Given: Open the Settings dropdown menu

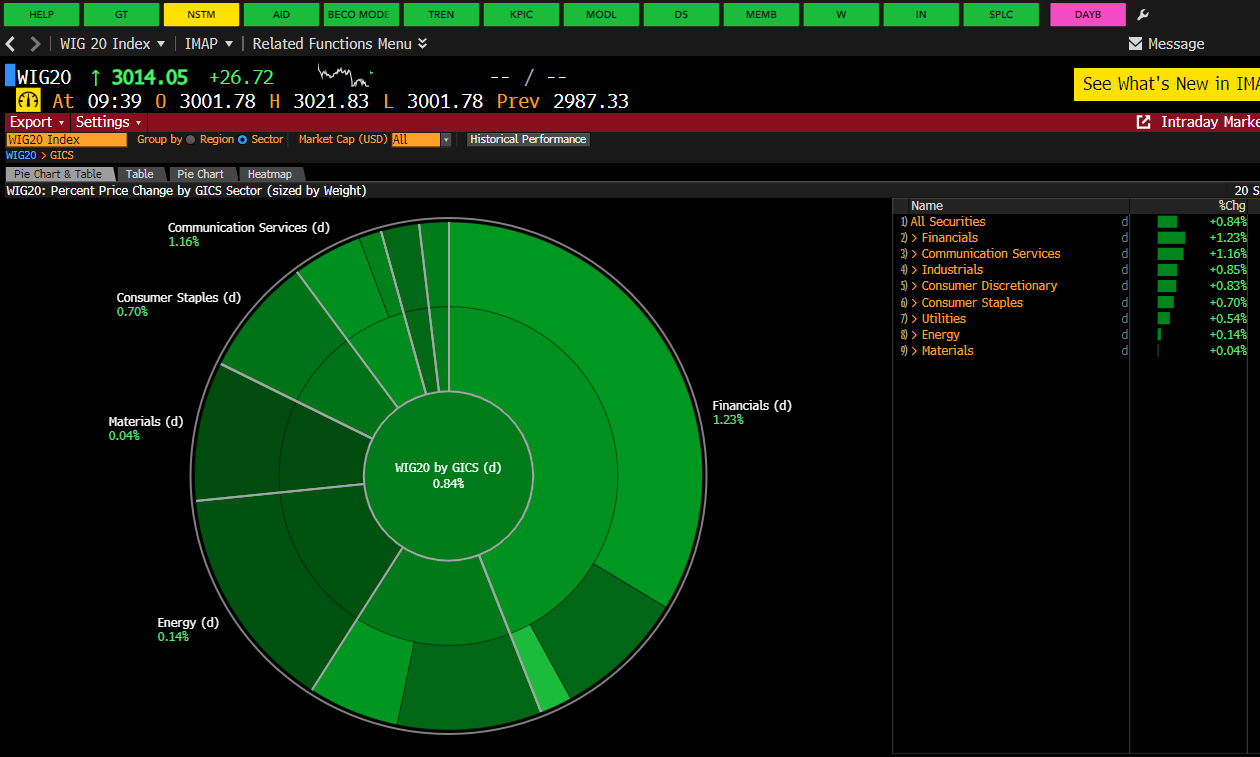Looking at the screenshot, I should (x=109, y=122).
